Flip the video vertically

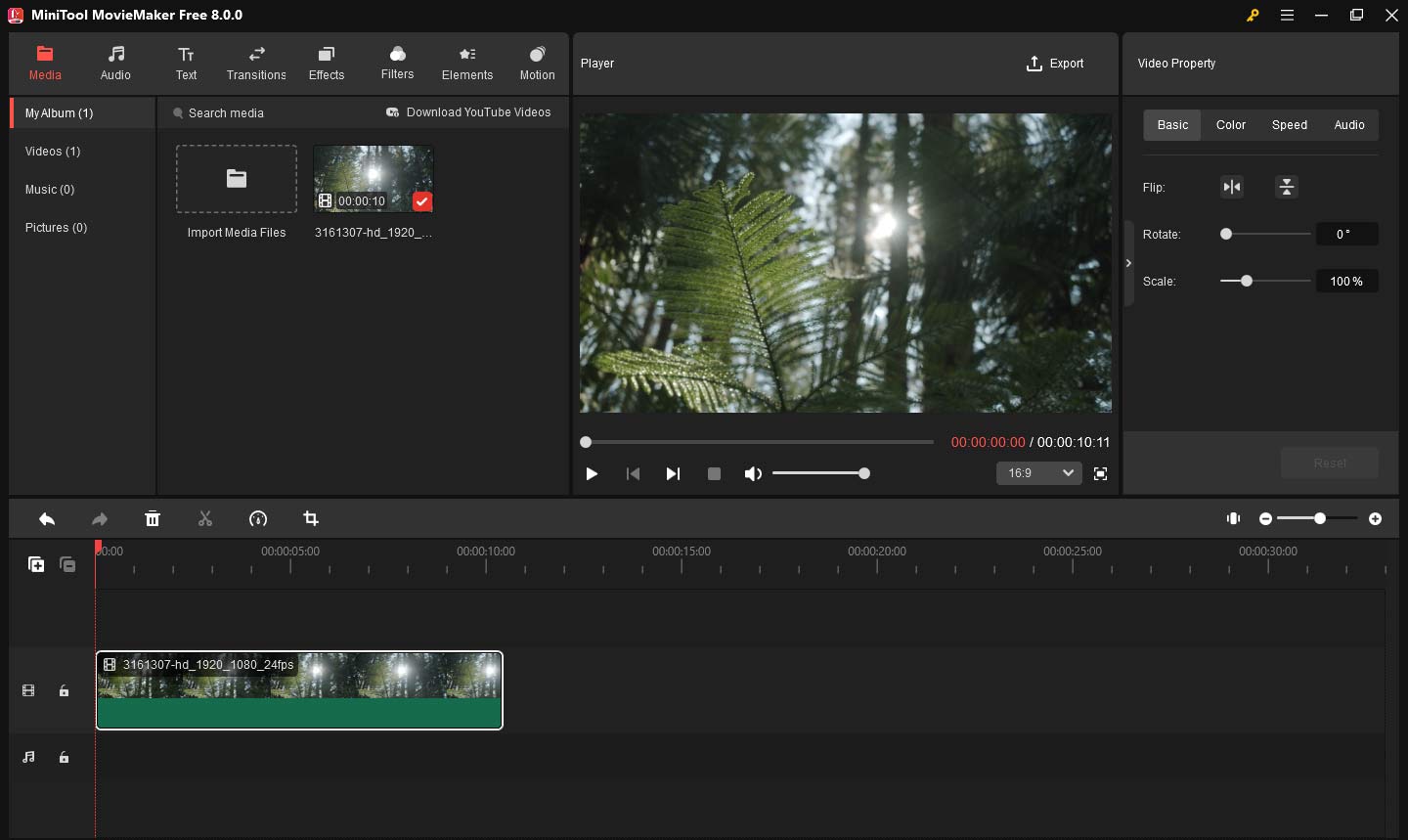(x=1287, y=187)
